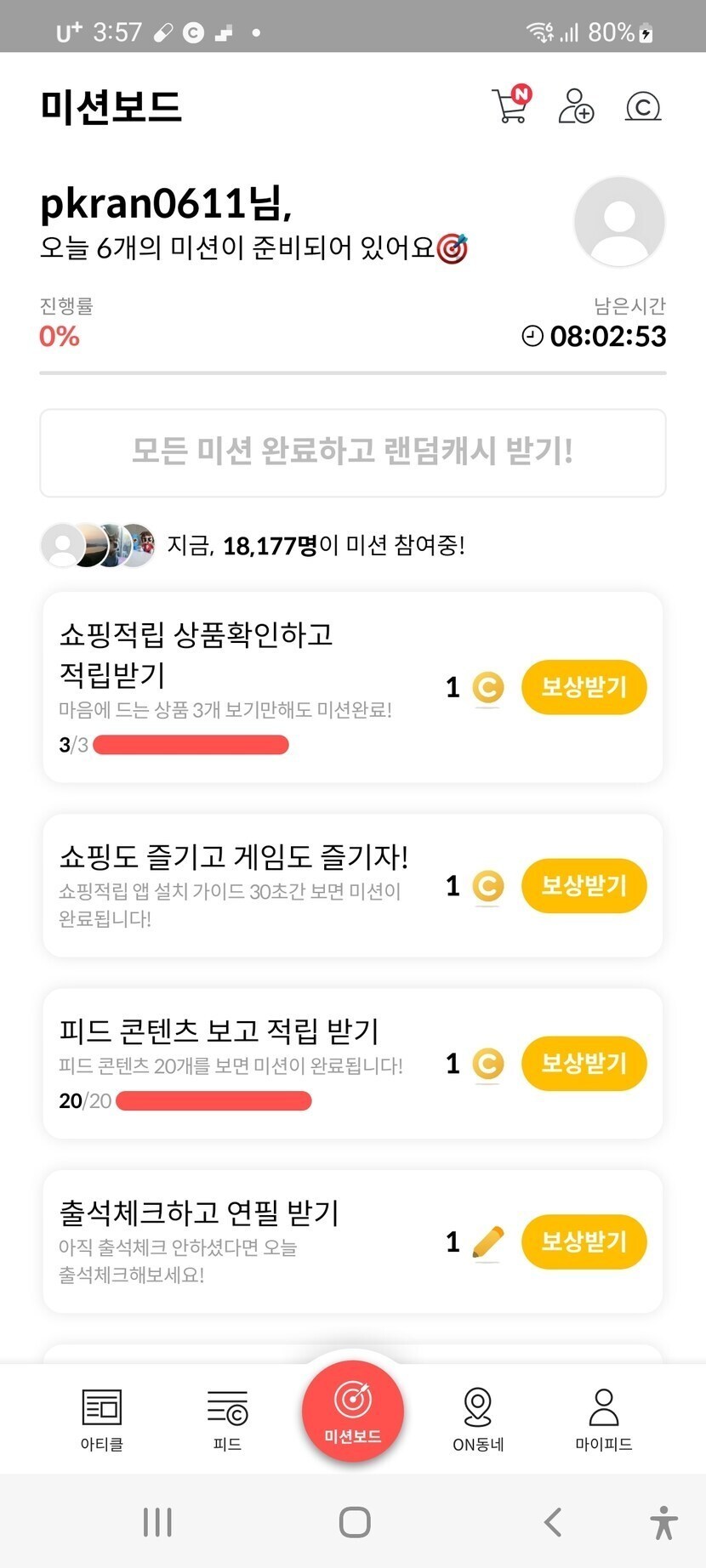Claim reward for 피드 콘텐츠 보고 적립 받기
This screenshot has width=706, height=1568.
[584, 1063]
